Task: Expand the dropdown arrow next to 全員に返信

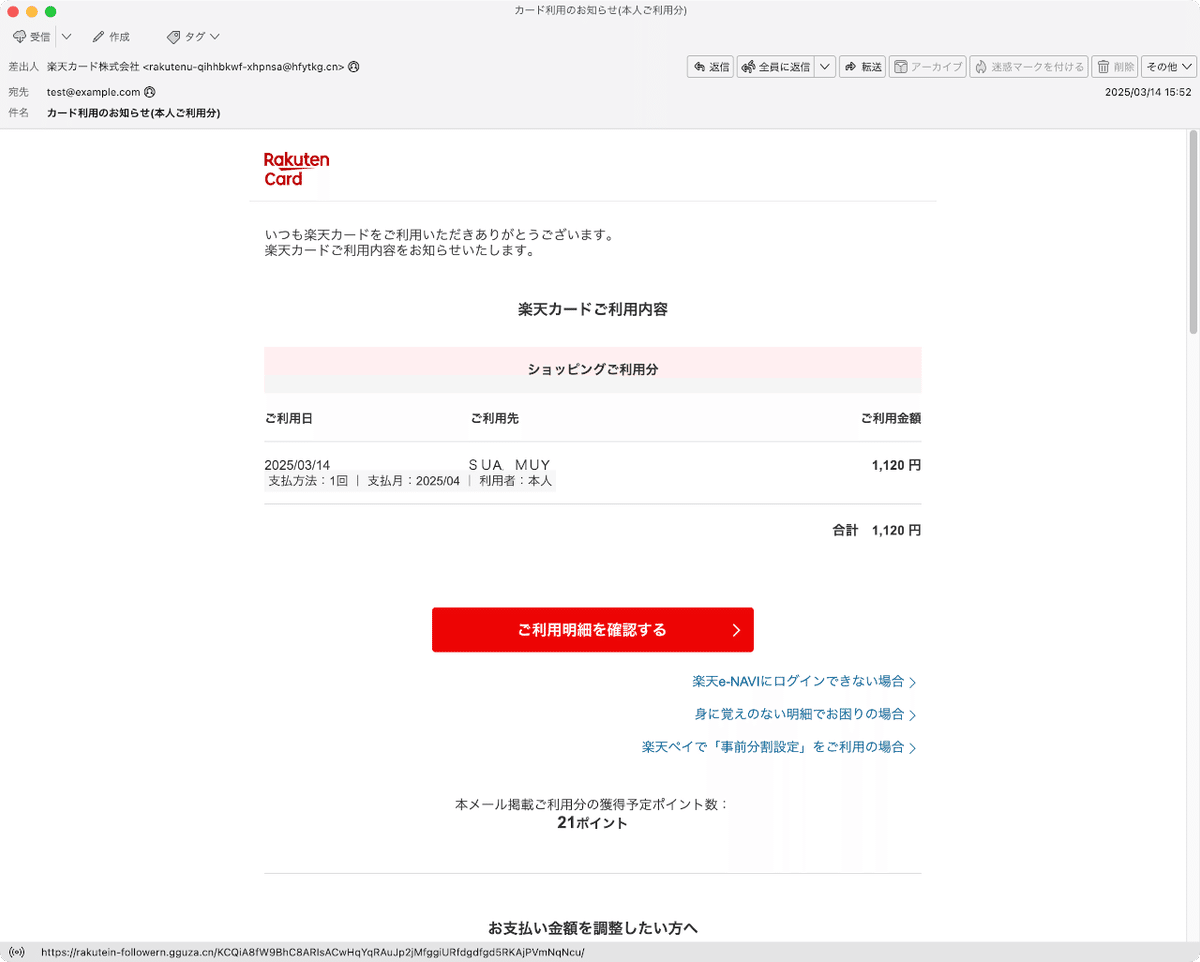Action: [x=825, y=67]
